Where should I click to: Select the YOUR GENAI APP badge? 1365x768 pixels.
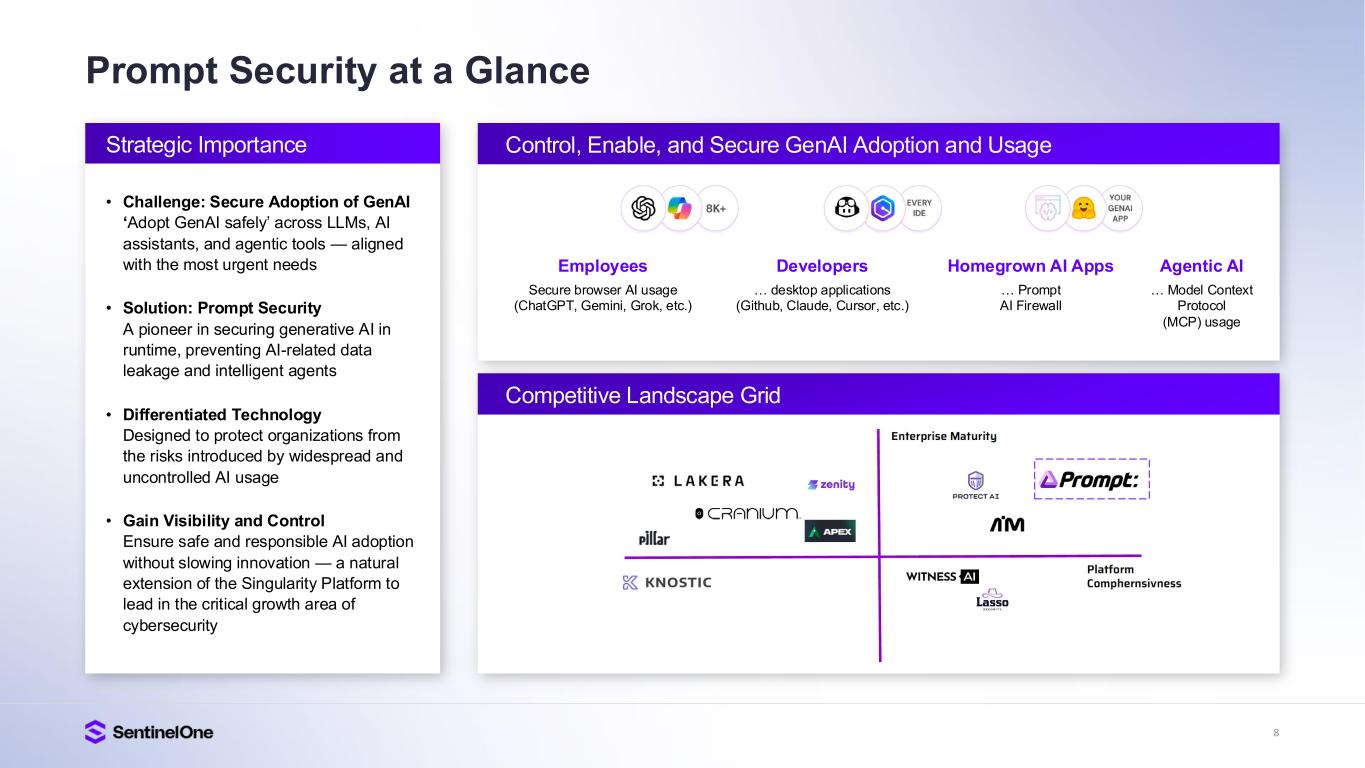click(1119, 208)
